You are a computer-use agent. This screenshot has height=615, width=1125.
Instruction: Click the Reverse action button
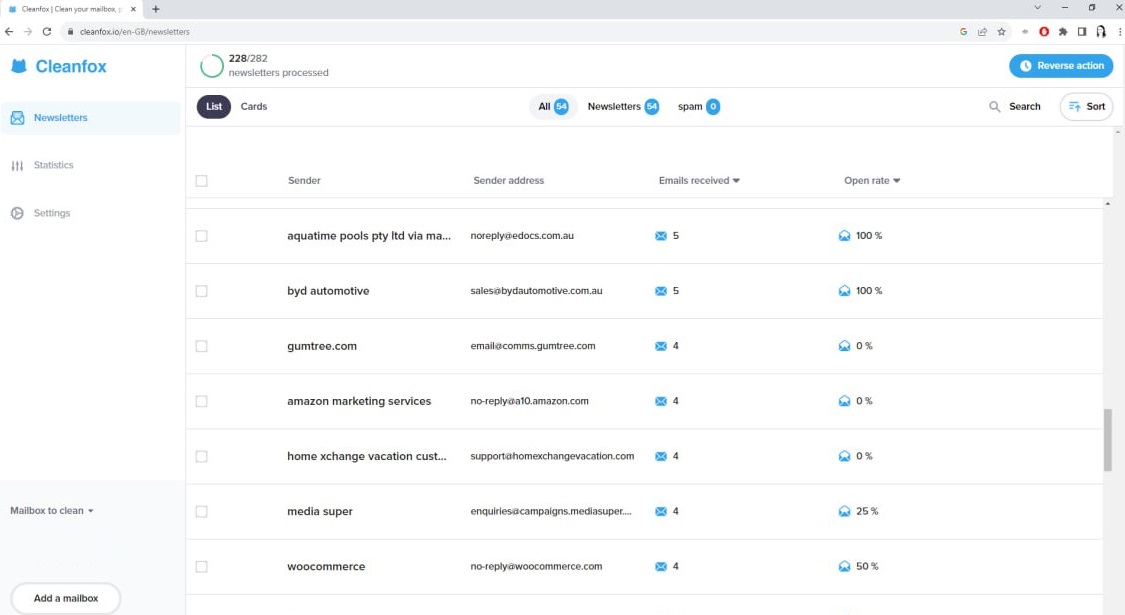tap(1061, 66)
